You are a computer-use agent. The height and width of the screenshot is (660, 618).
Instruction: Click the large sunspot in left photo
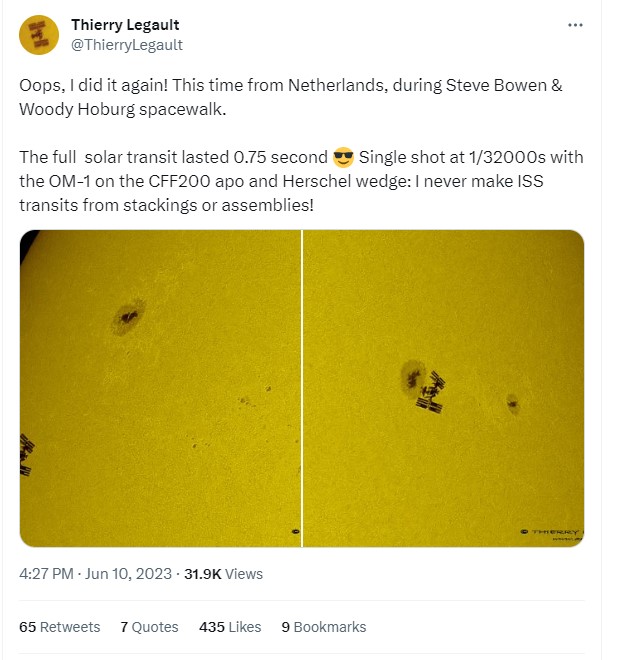[127, 318]
